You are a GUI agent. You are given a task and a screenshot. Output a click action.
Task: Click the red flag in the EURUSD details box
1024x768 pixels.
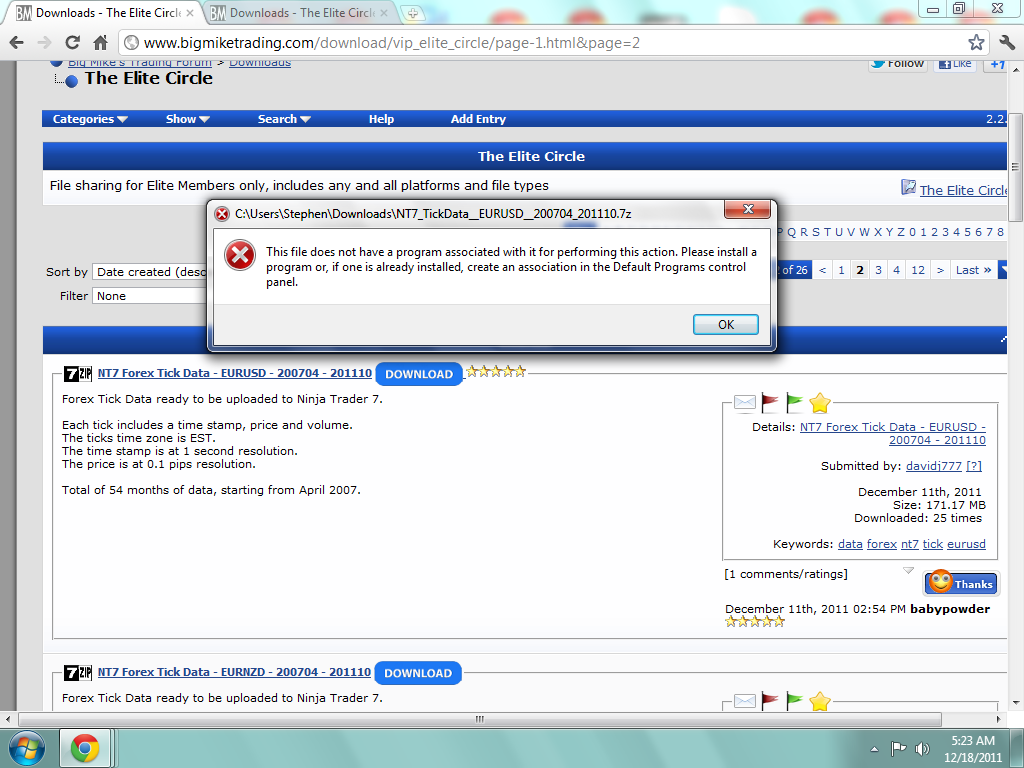770,403
